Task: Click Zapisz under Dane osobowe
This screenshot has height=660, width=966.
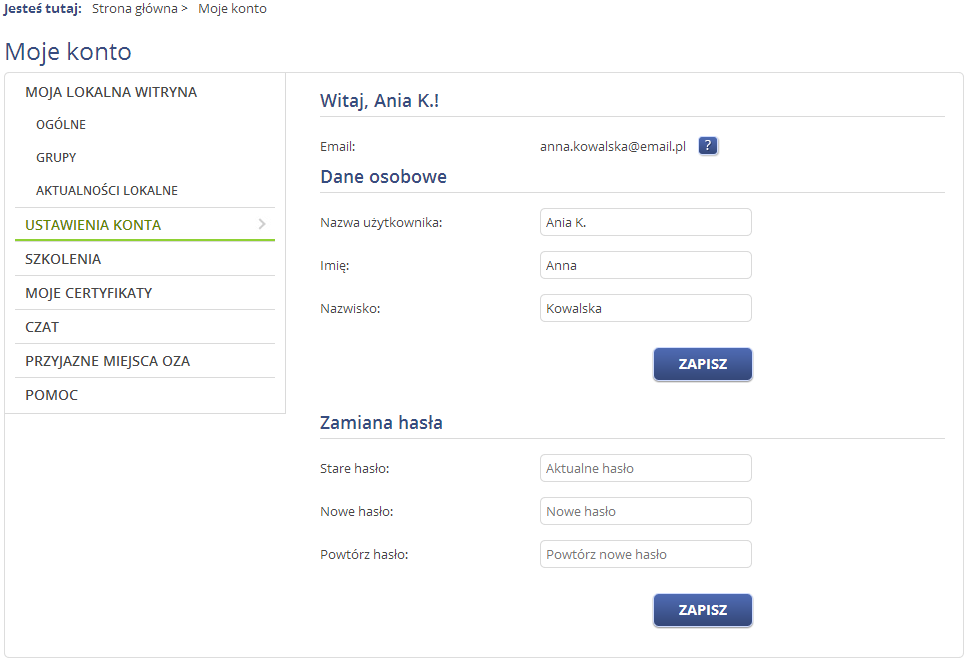Action: tap(703, 364)
